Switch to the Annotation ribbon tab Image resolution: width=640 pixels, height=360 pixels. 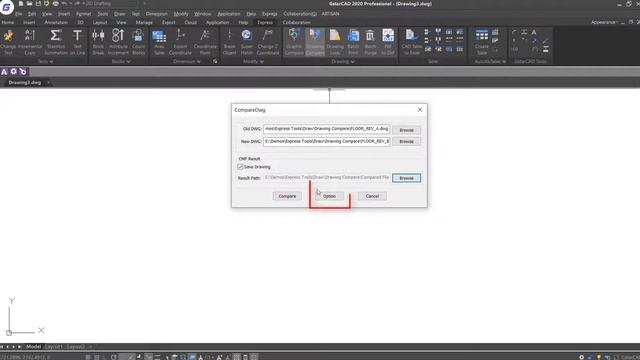click(x=56, y=22)
